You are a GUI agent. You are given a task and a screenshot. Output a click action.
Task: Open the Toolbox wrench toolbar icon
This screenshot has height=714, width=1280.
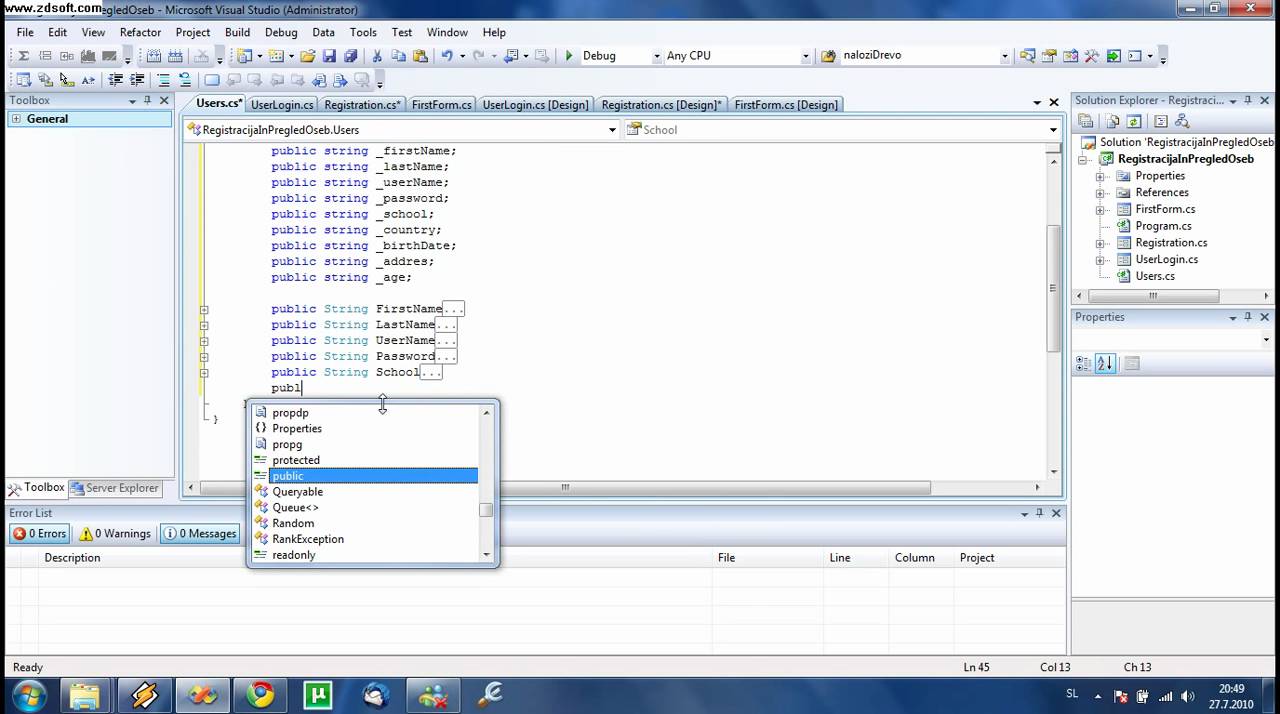click(1092, 56)
